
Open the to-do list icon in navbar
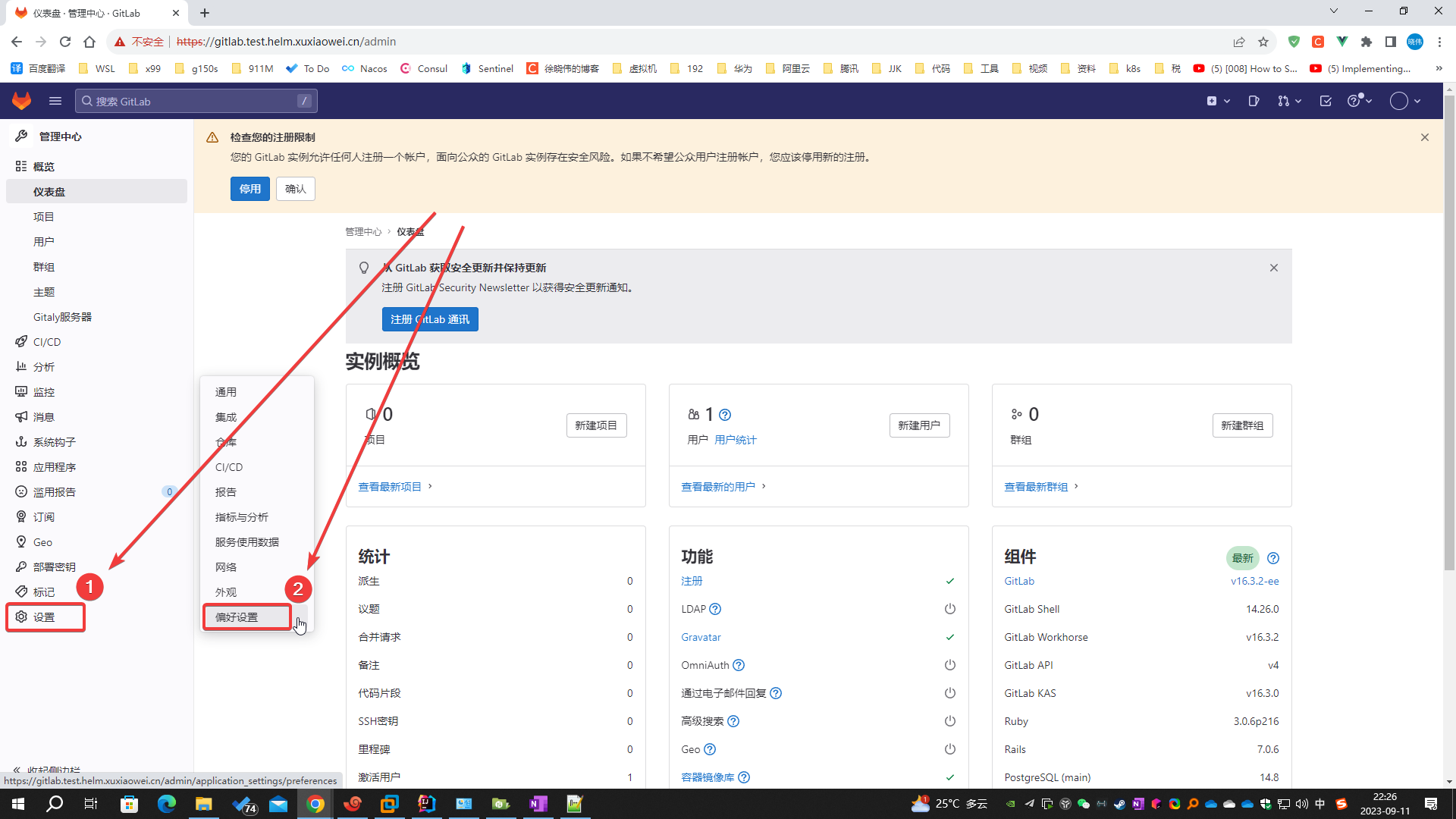pyautogui.click(x=1326, y=101)
